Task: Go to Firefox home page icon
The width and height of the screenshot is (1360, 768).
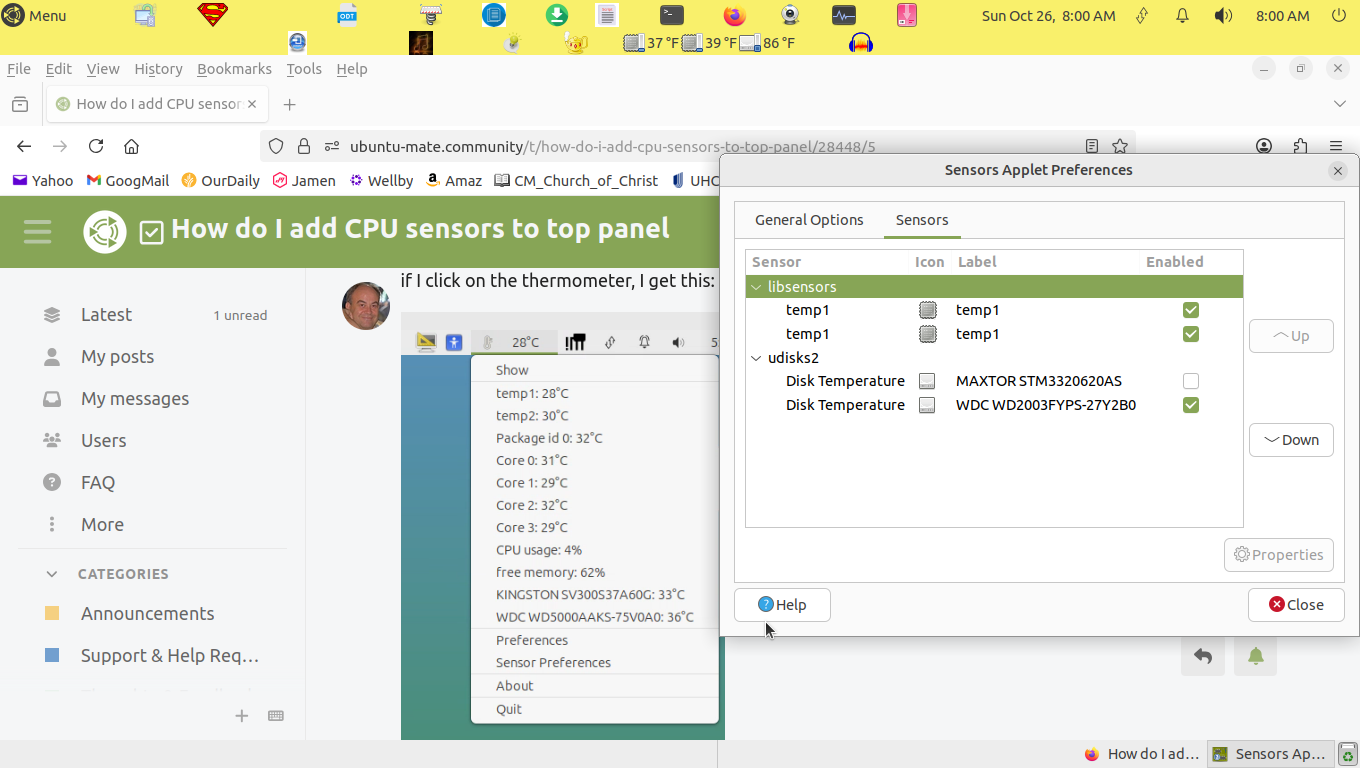Action: (x=131, y=146)
